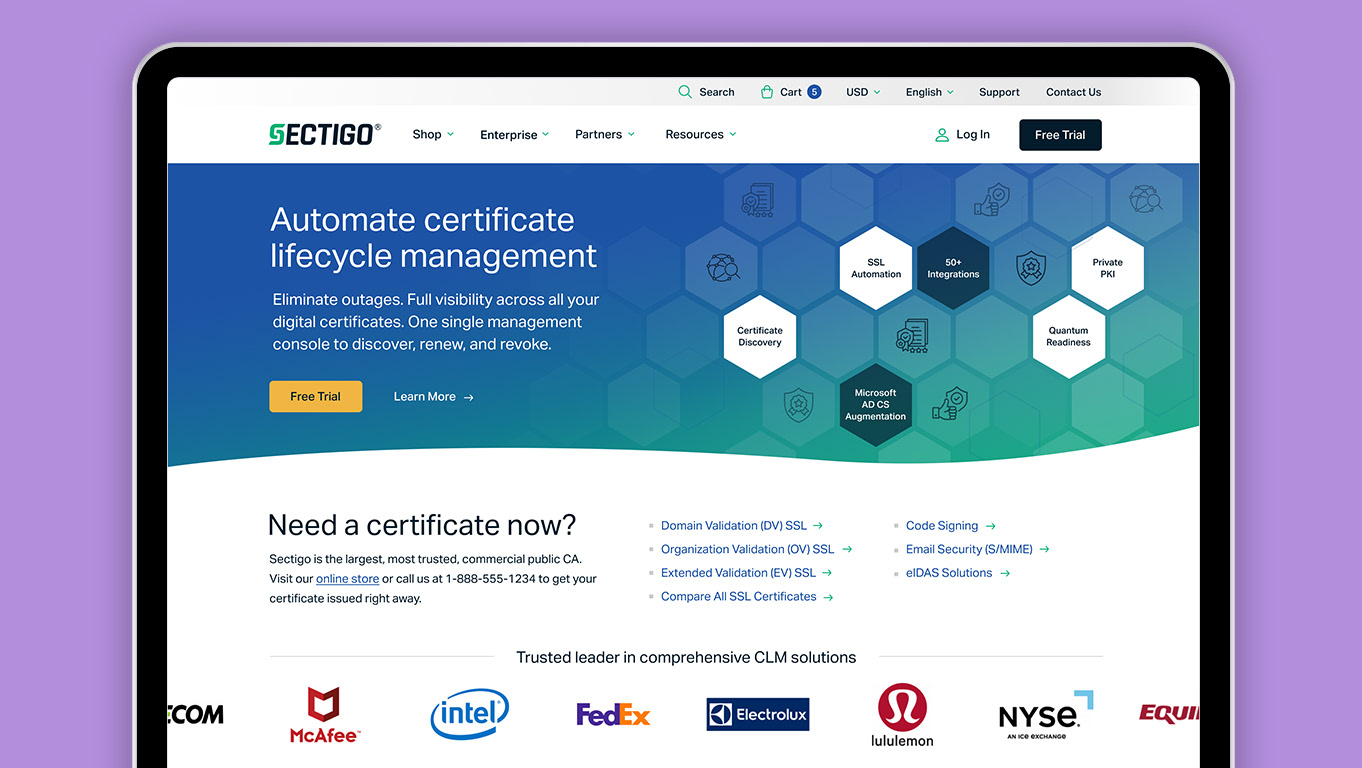Open the Code Signing link
The image size is (1362, 768).
click(942, 526)
